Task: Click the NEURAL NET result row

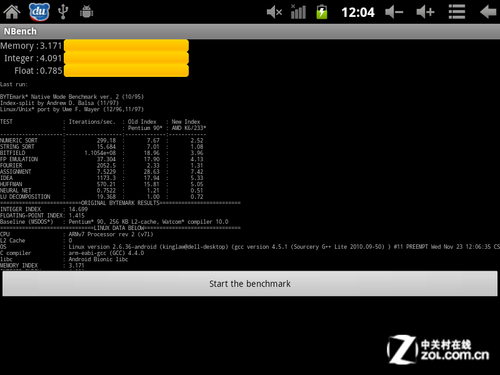Action: [102, 191]
